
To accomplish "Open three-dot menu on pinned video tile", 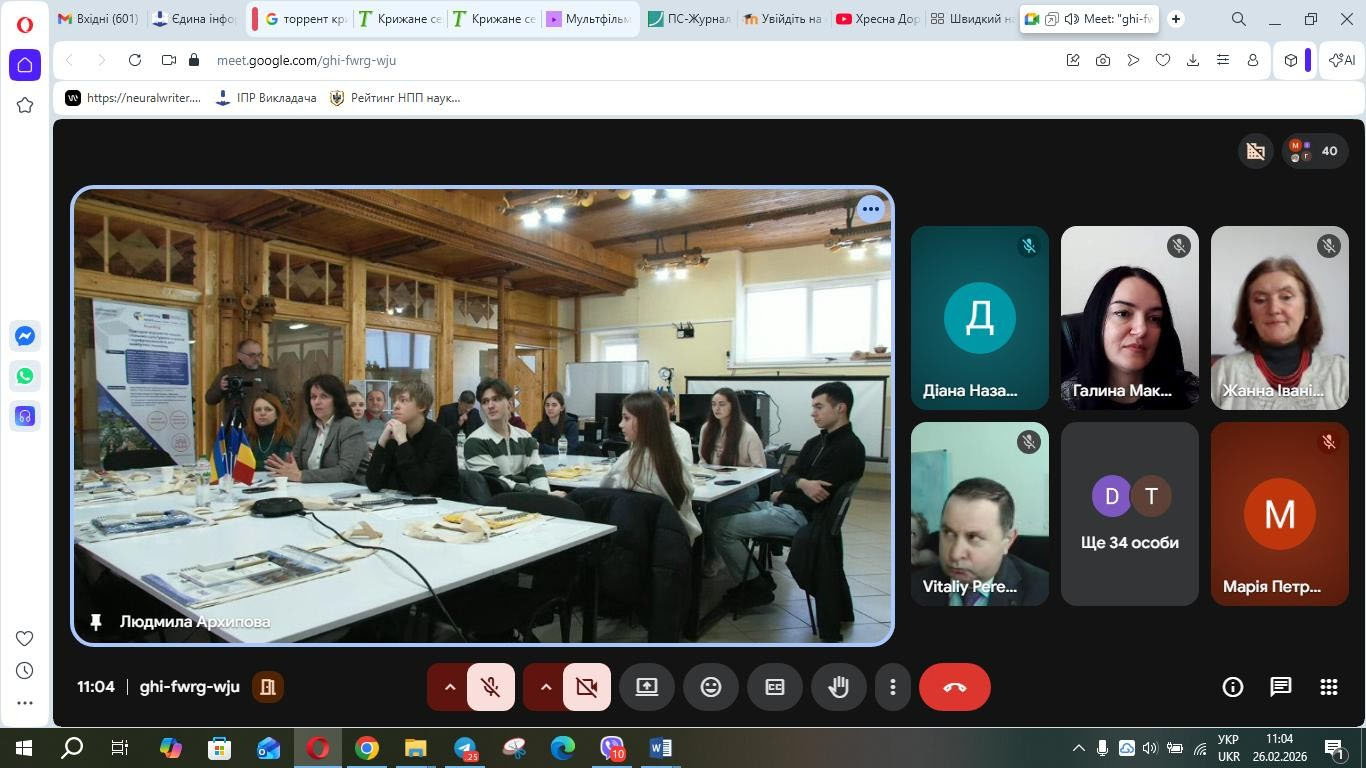I will [x=870, y=209].
